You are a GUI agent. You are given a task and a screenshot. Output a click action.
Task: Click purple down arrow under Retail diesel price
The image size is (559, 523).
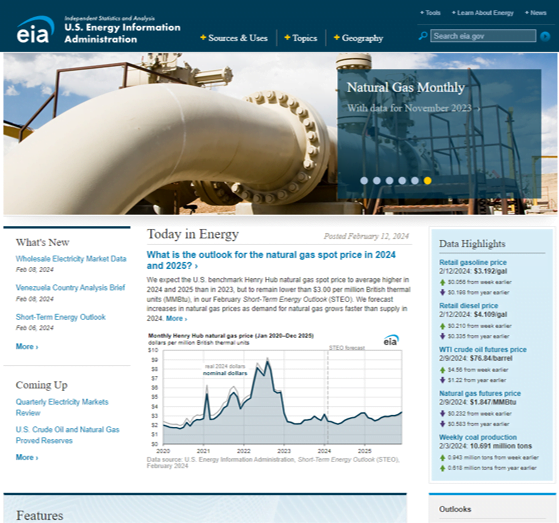pyautogui.click(x=442, y=336)
